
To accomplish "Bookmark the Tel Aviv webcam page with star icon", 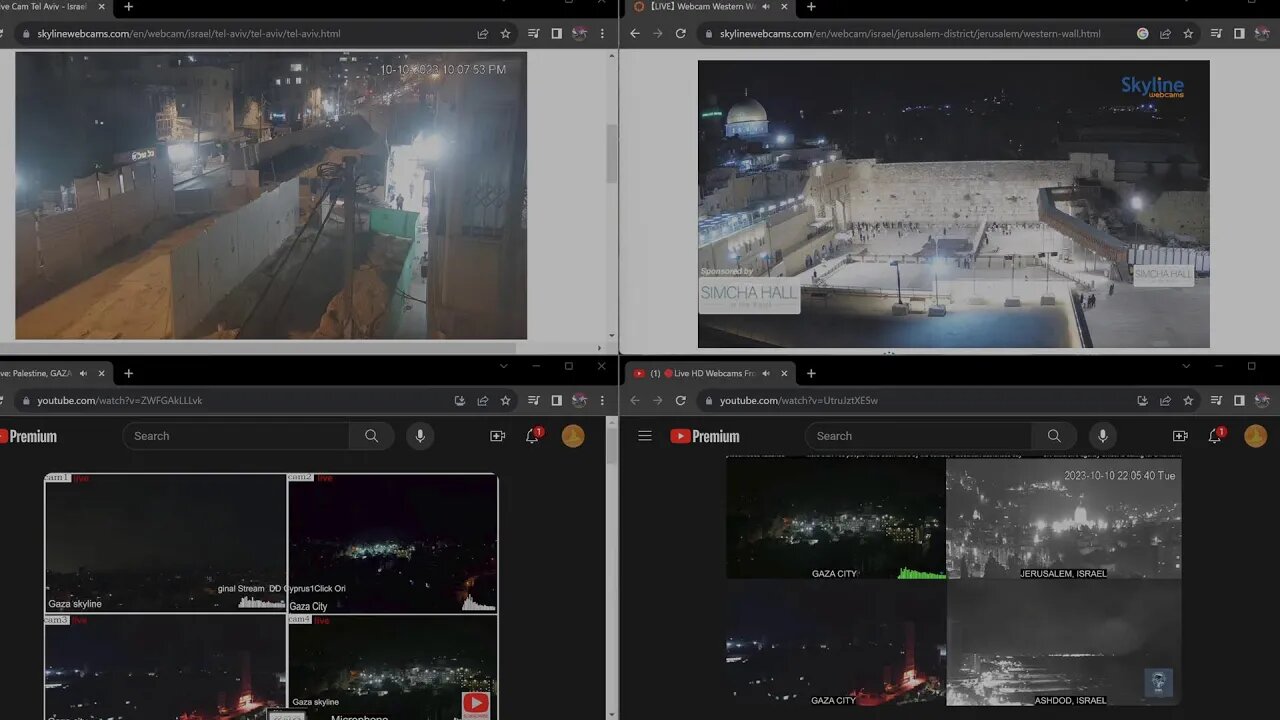I will (506, 34).
